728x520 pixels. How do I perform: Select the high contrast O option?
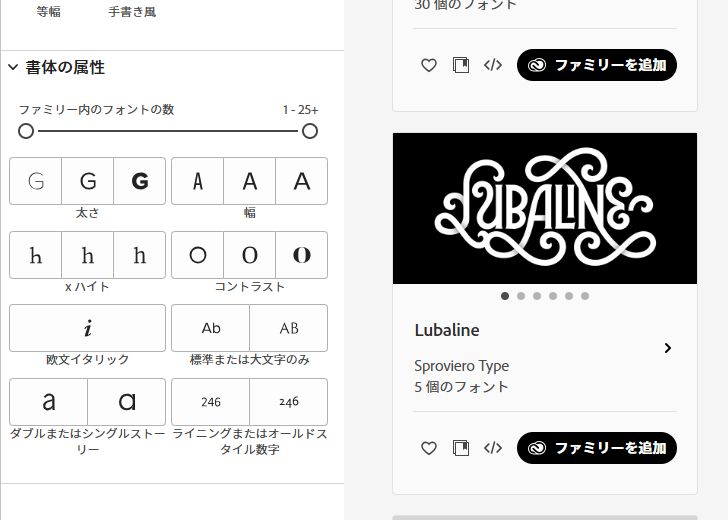301,255
